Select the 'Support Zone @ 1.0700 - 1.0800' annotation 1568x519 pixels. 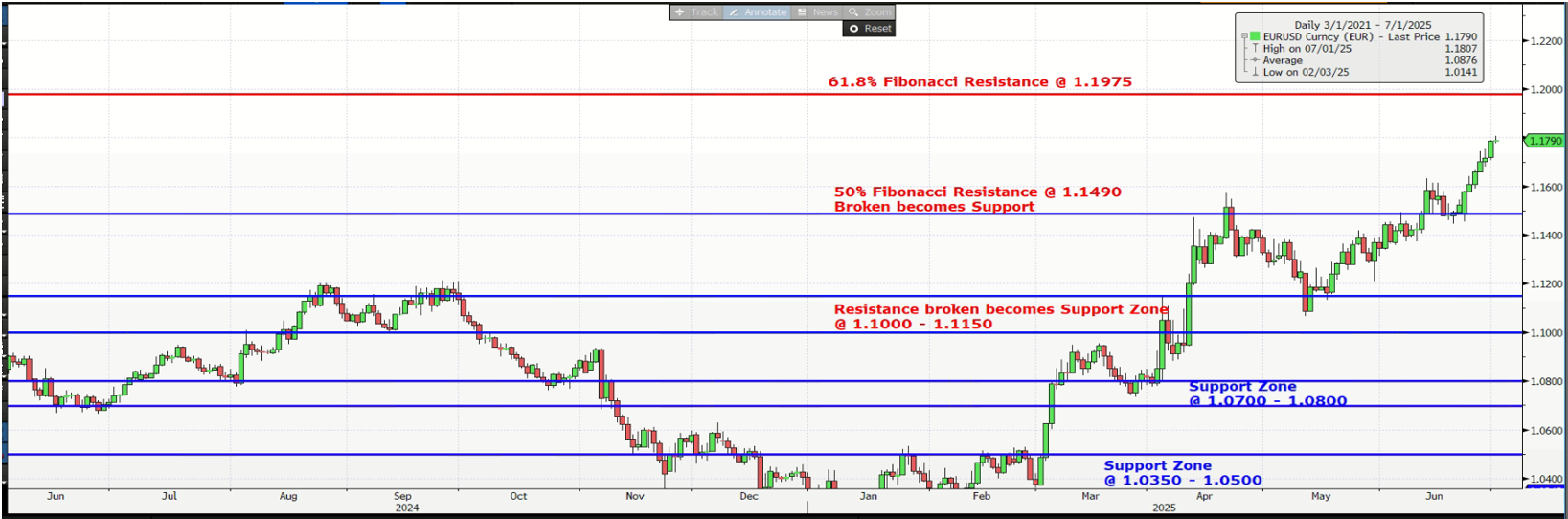click(x=1267, y=394)
